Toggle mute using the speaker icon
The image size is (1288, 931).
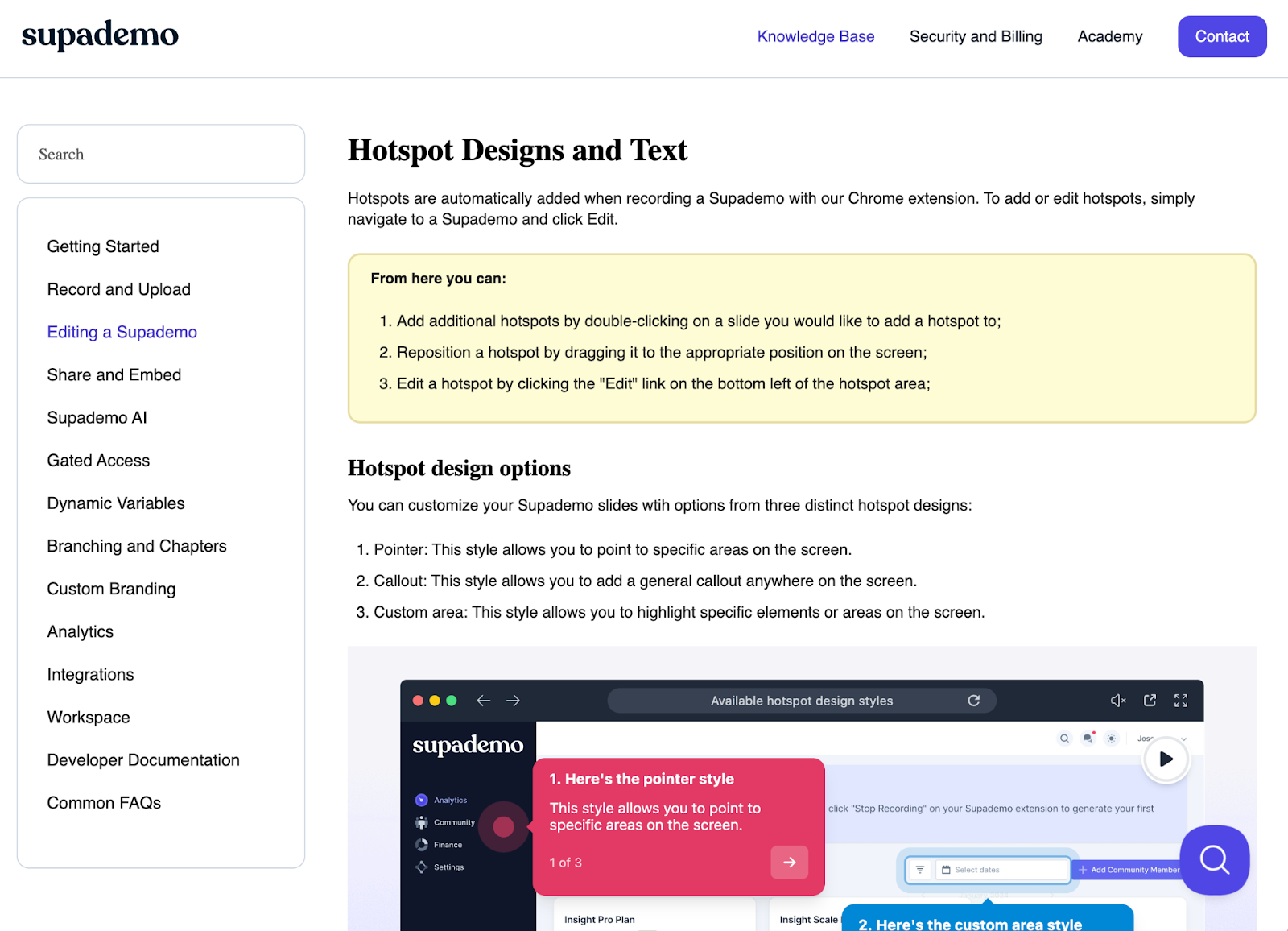click(x=1118, y=701)
